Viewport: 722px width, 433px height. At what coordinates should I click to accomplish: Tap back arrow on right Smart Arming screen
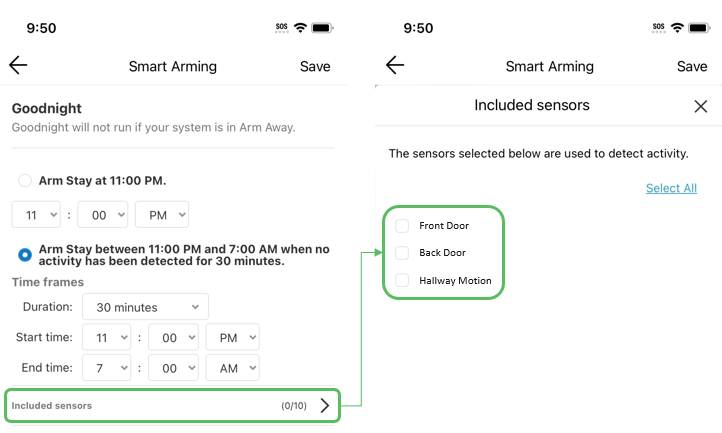click(395, 65)
